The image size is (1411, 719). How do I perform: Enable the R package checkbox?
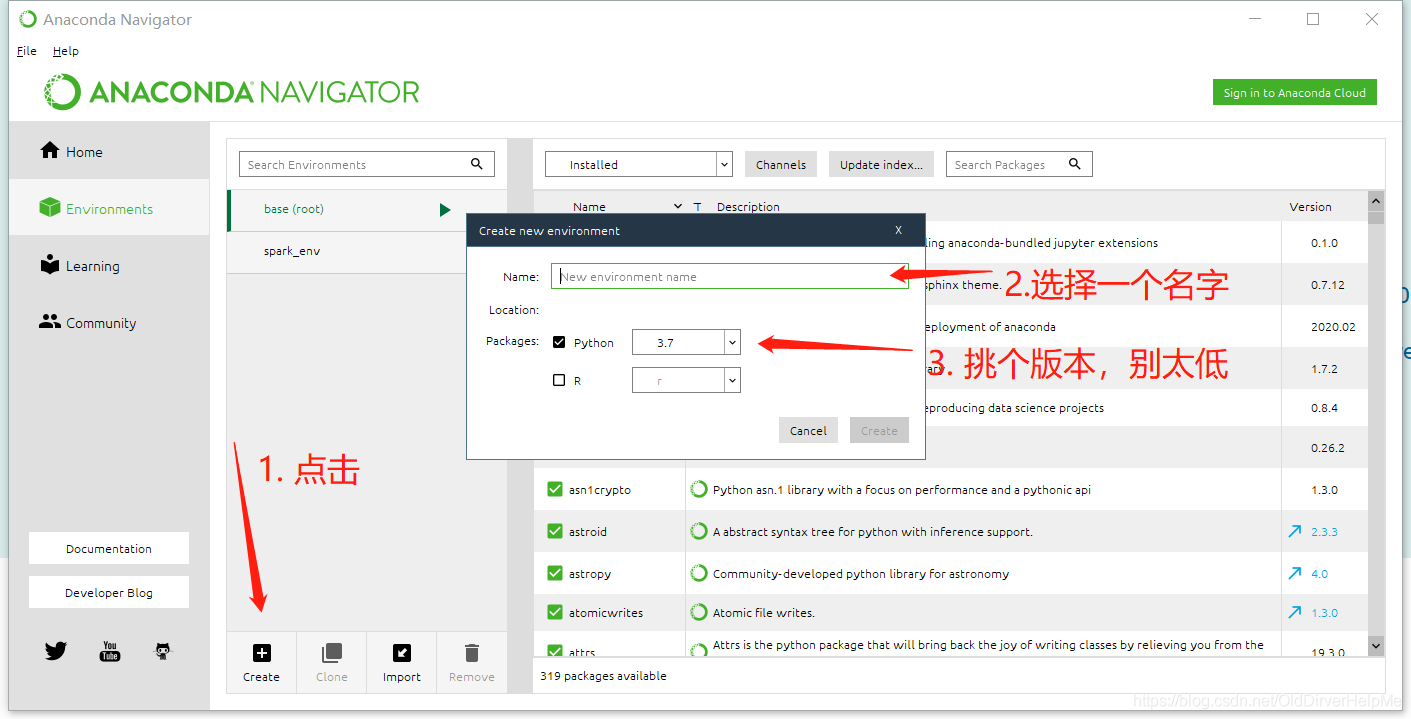(559, 380)
